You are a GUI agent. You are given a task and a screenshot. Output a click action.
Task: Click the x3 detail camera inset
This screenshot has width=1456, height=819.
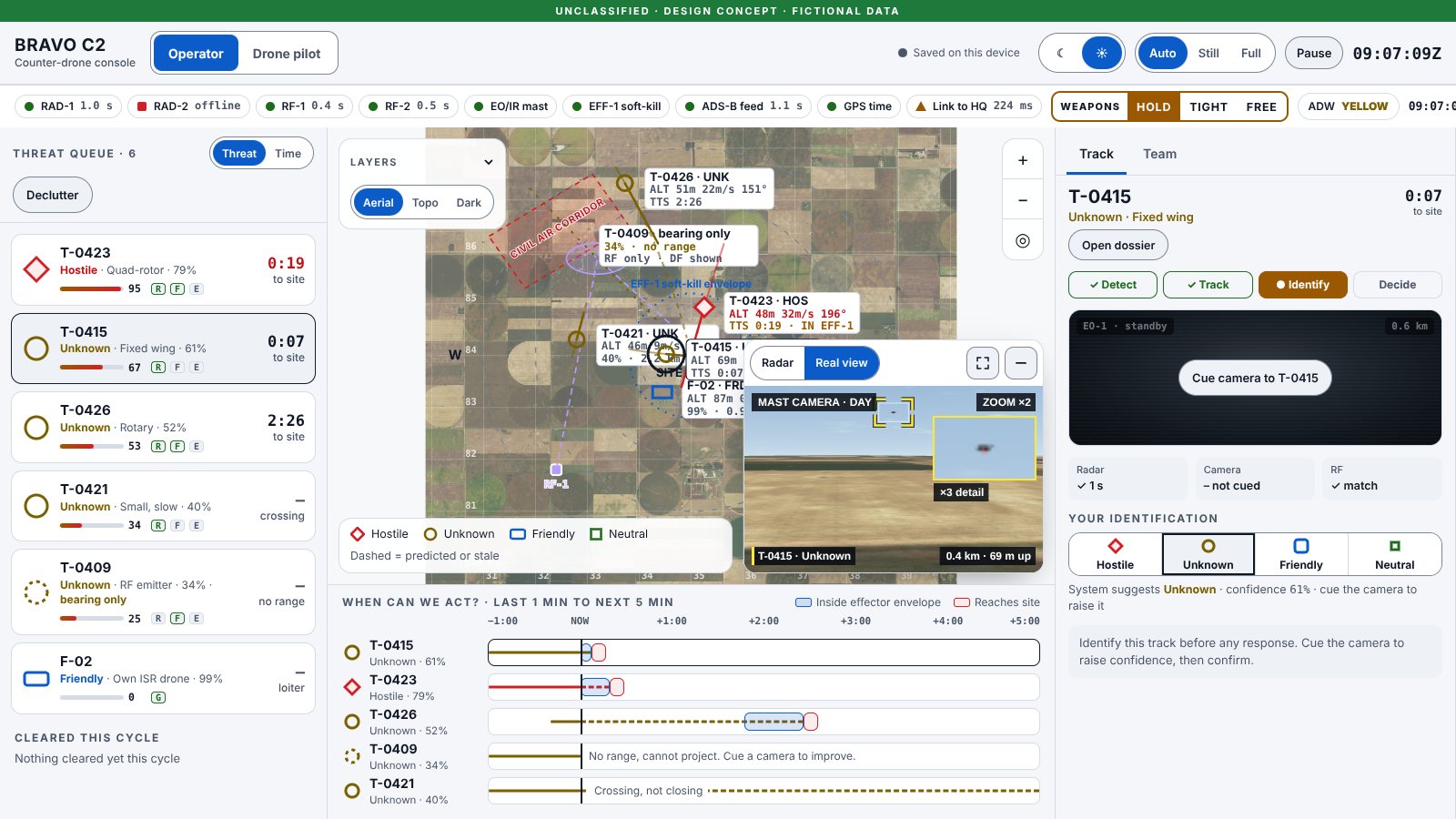pos(985,449)
